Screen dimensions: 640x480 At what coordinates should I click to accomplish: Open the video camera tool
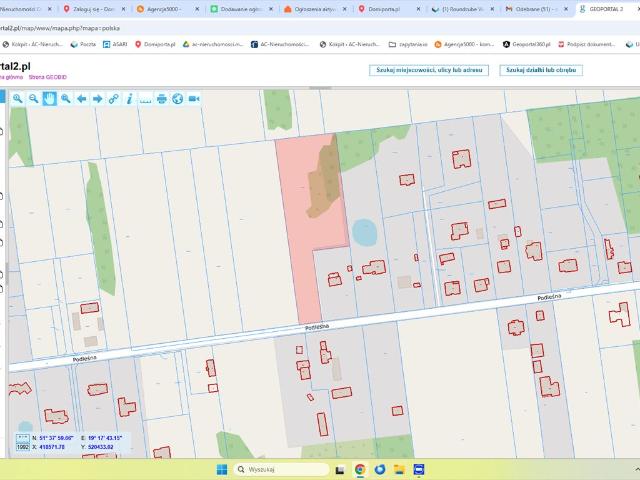(193, 98)
